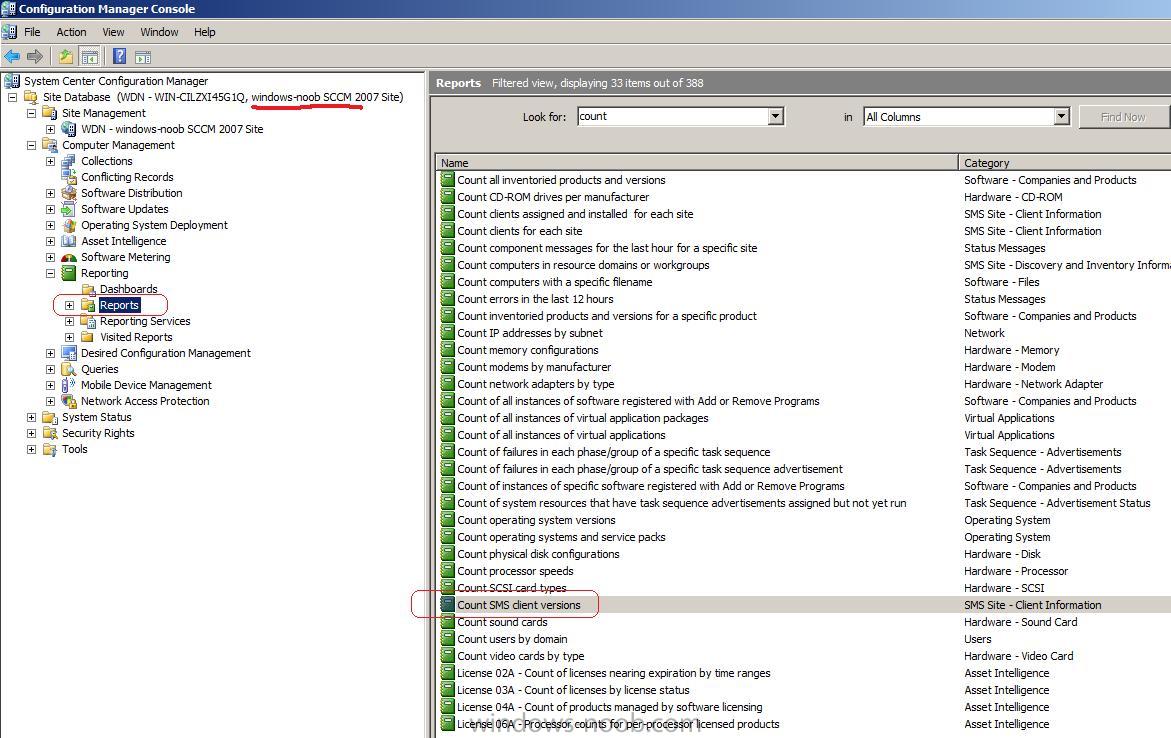Click the report icon beside Count users by domain

point(447,639)
